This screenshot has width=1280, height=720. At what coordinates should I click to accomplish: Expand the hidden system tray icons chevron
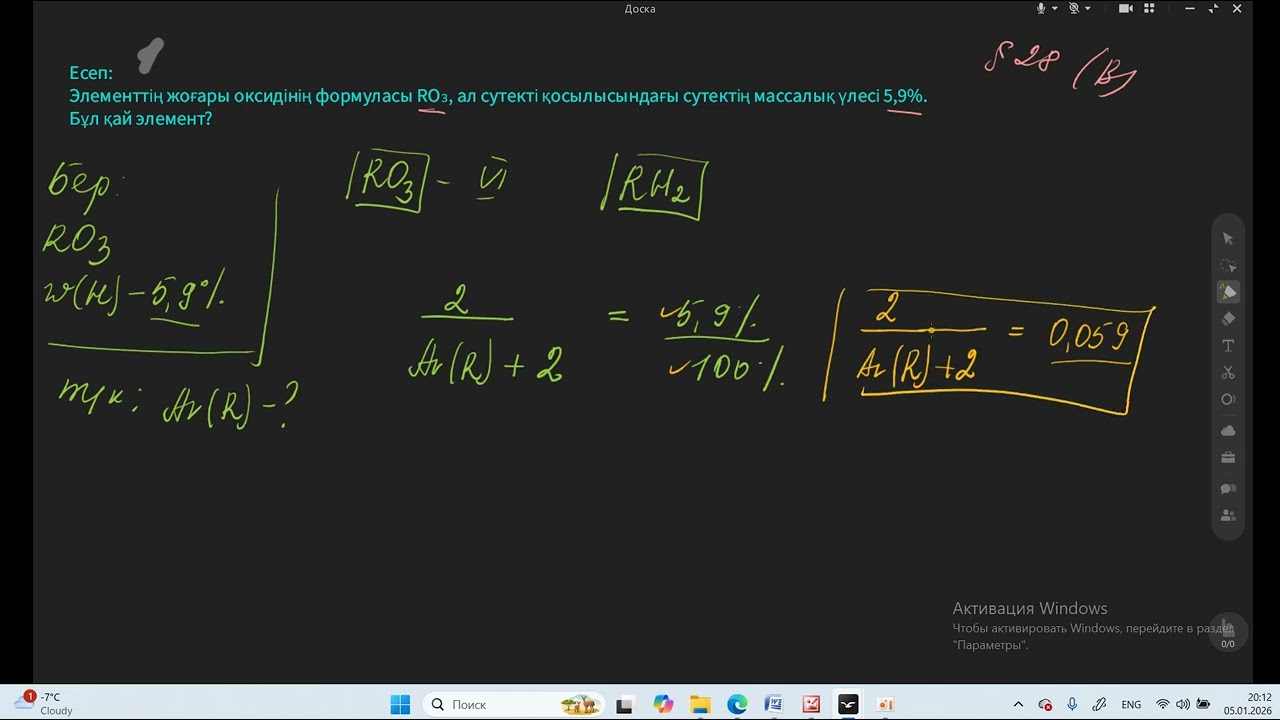[1018, 704]
